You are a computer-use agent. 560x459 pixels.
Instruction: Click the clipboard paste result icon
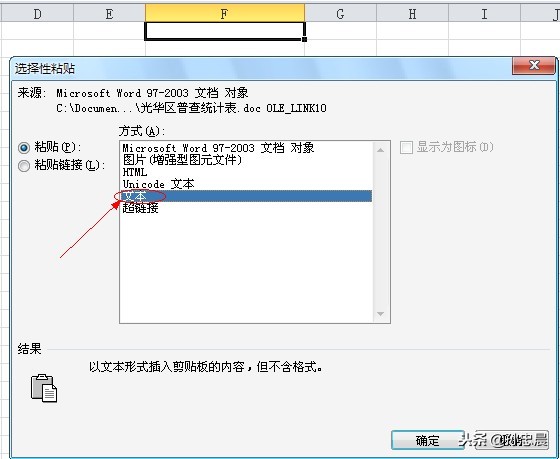tap(44, 388)
